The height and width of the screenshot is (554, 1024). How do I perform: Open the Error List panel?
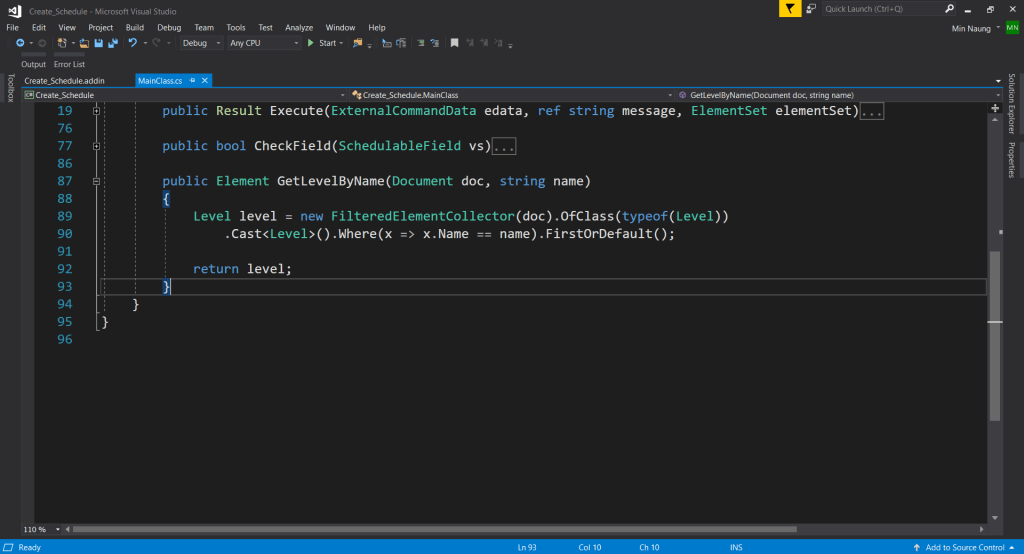pyautogui.click(x=69, y=64)
